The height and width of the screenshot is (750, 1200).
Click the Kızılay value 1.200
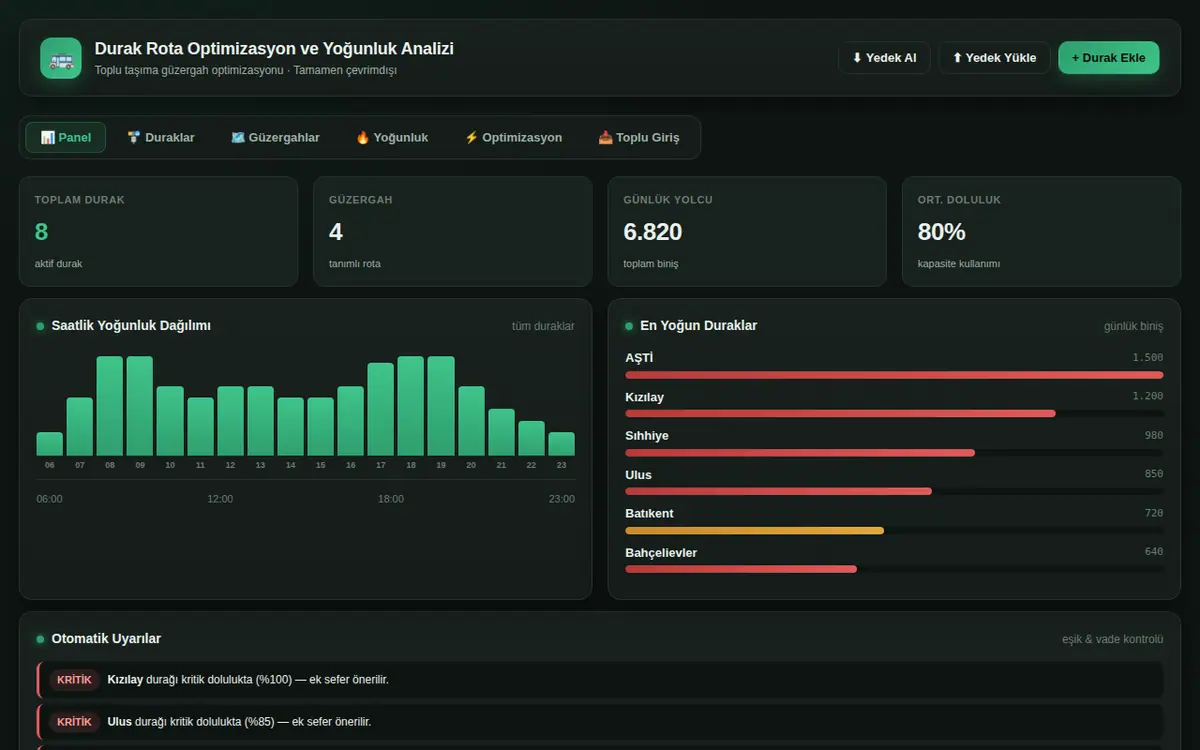(x=1148, y=397)
